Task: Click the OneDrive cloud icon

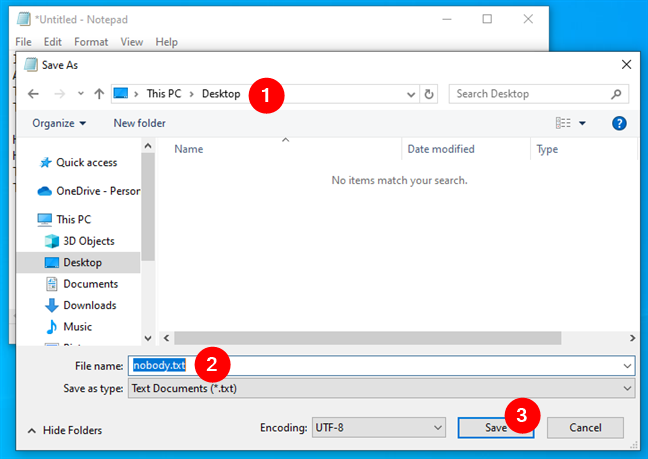Action: coord(45,191)
